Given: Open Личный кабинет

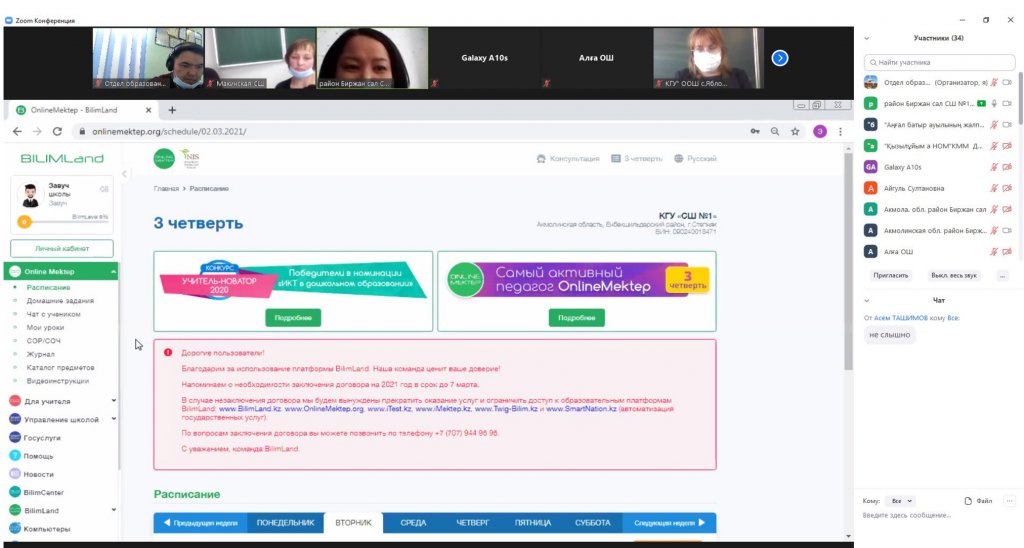Looking at the screenshot, I should coord(62,249).
